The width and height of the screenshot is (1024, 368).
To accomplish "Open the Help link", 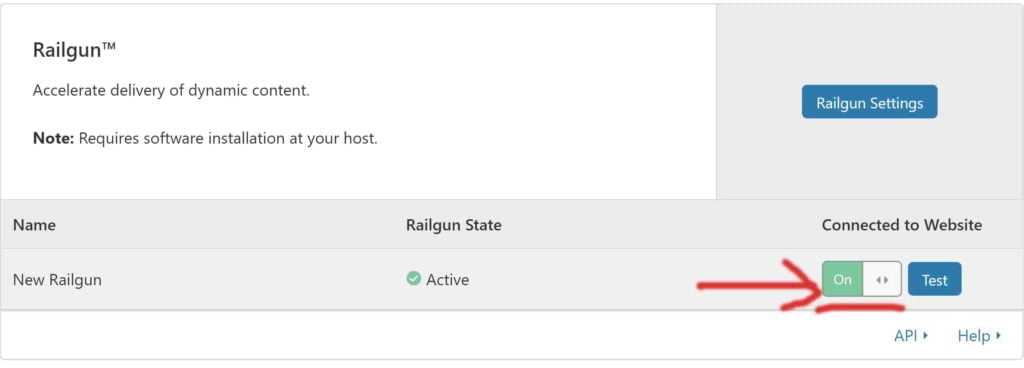I will click(974, 336).
